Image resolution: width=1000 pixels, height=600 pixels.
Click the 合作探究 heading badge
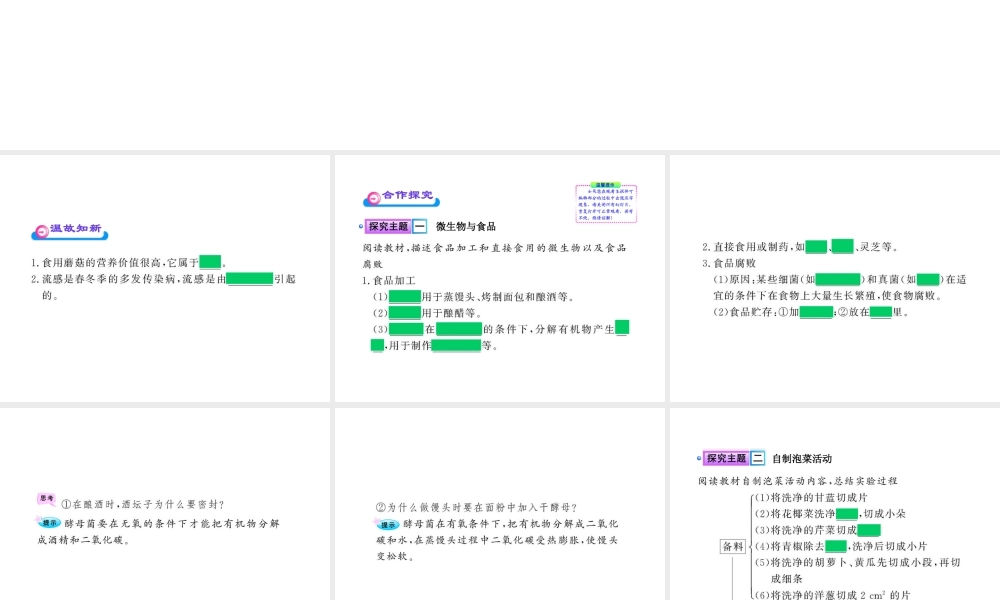coord(401,198)
